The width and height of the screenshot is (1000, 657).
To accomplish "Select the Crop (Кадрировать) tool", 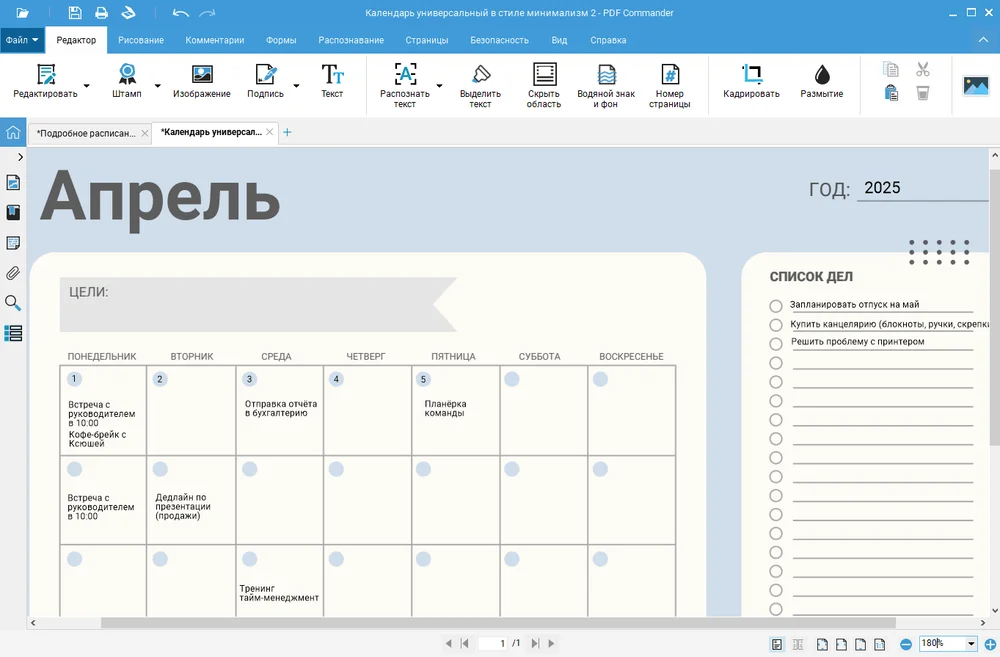I will (751, 80).
